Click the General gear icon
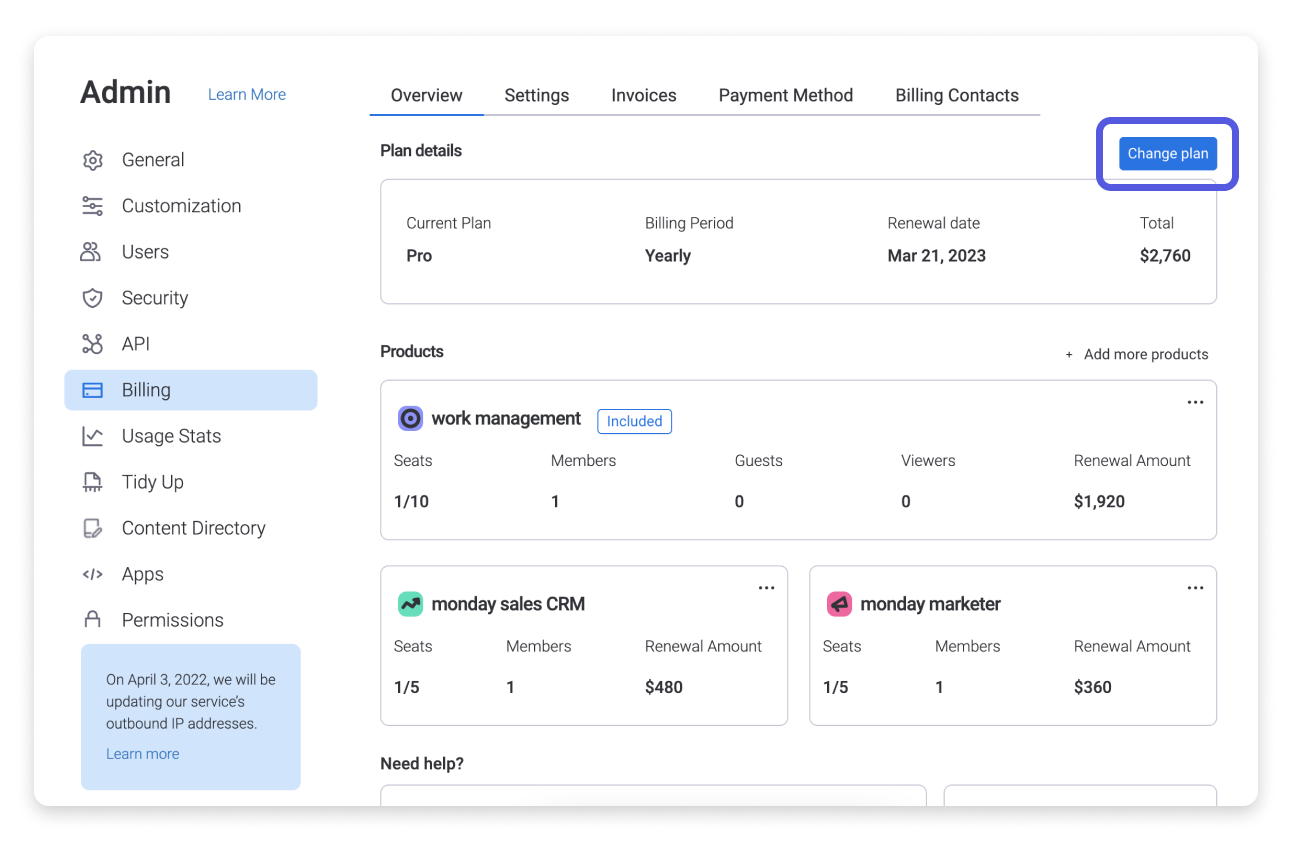Screen dimensions: 1291x842 (92, 160)
